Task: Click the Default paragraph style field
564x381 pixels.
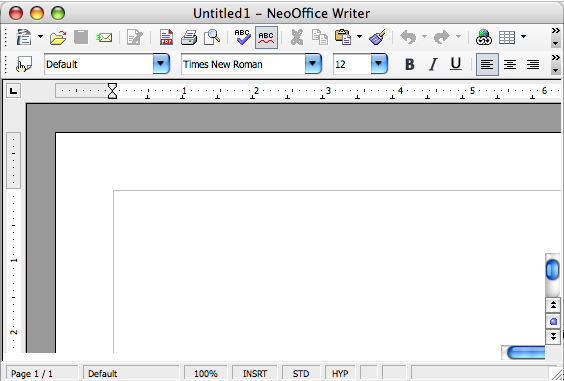Action: (x=99, y=64)
